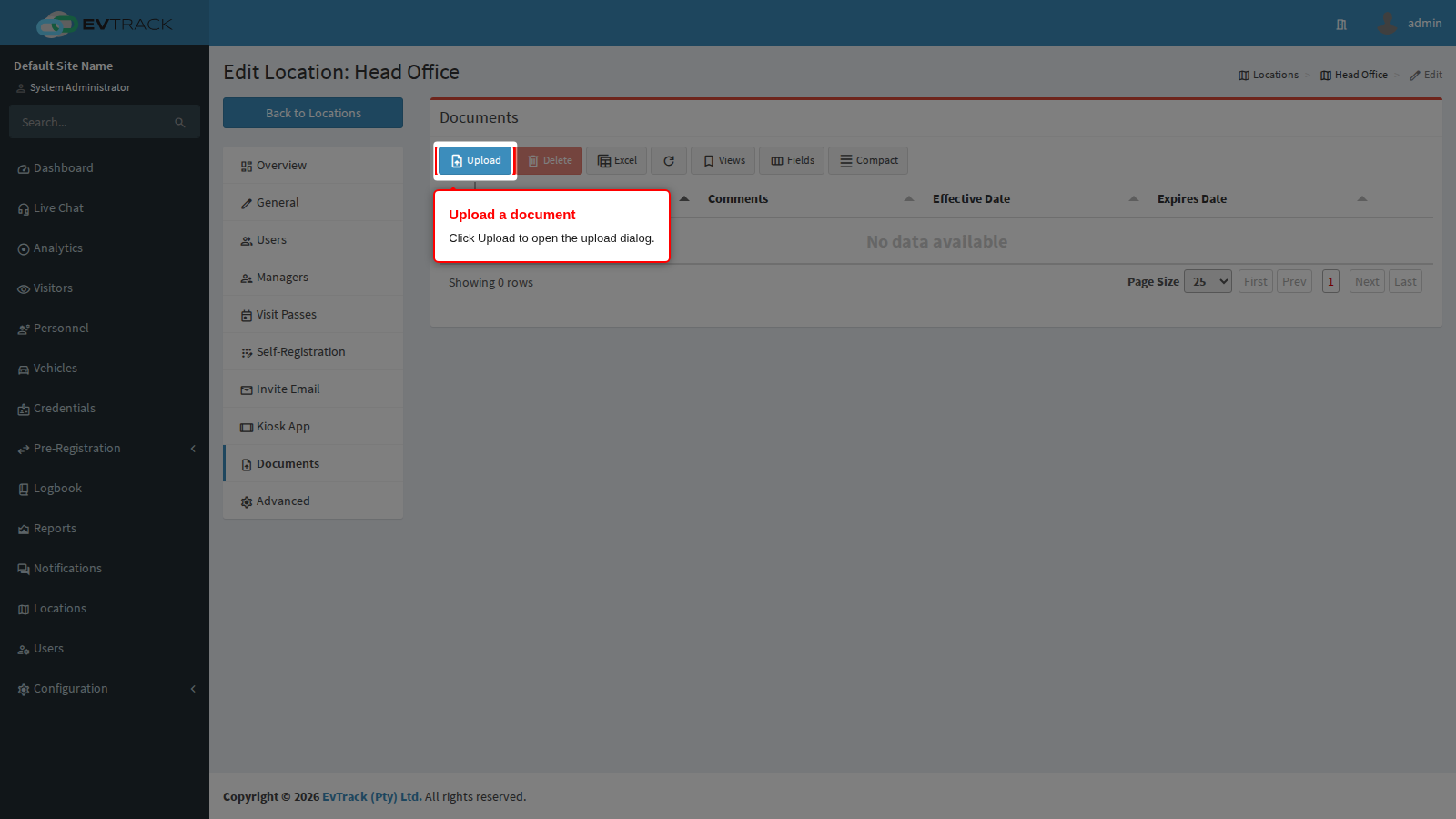Go to Last page
Image resolution: width=1456 pixels, height=819 pixels.
1405,282
